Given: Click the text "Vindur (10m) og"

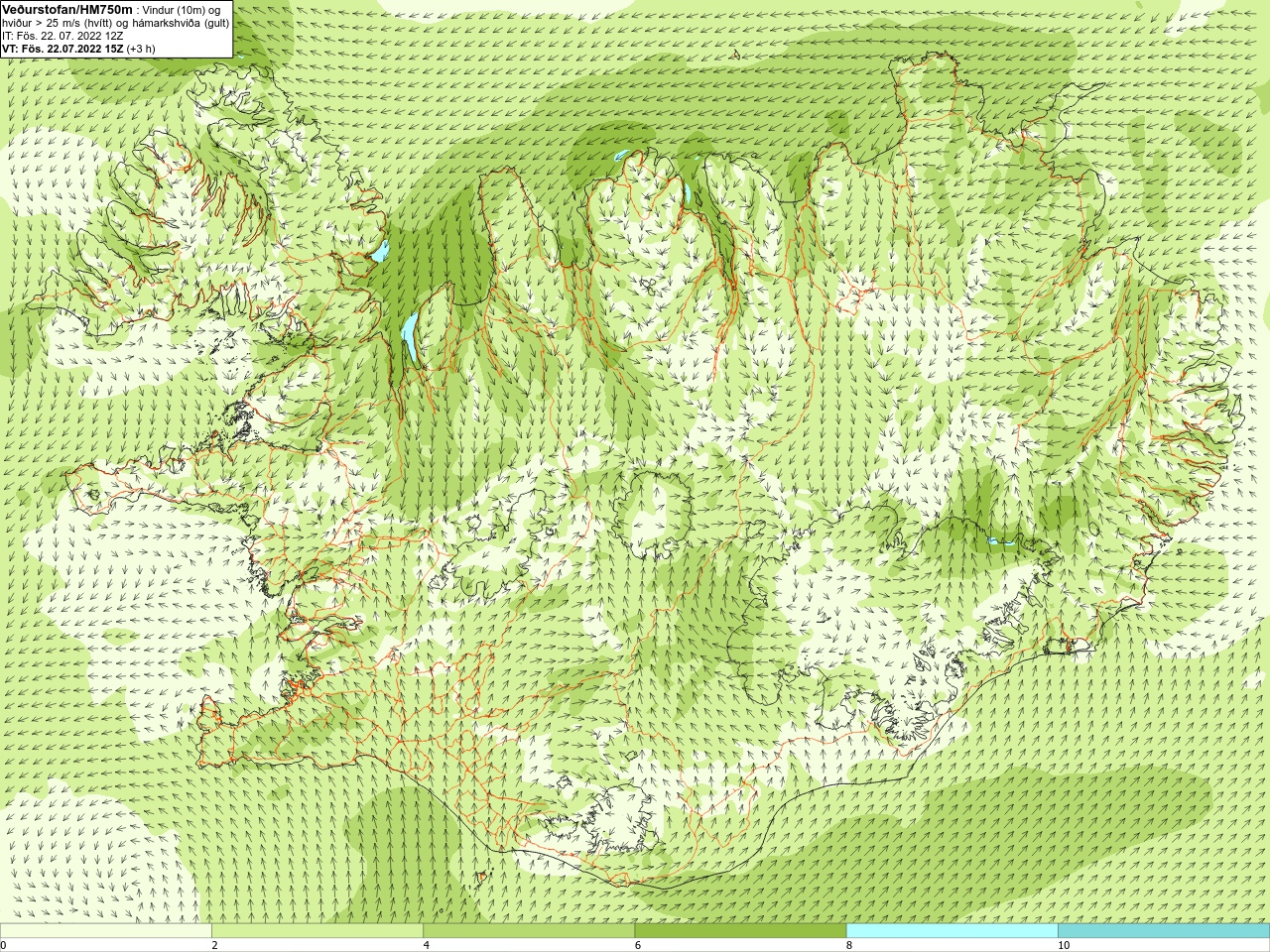Looking at the screenshot, I should pos(183,10).
